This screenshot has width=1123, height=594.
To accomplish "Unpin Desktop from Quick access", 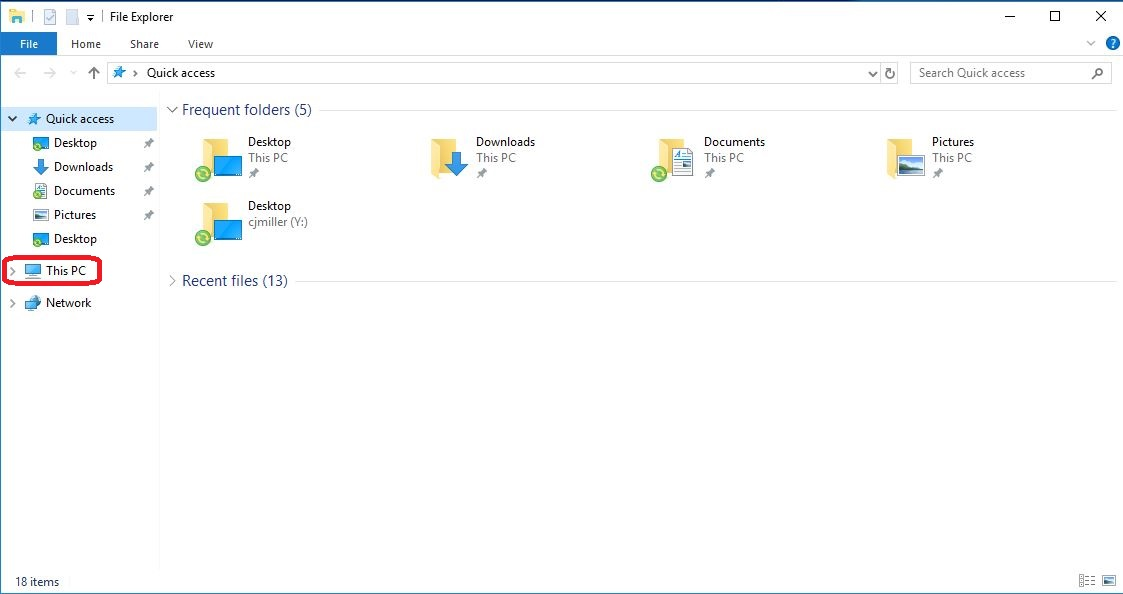I will 148,142.
